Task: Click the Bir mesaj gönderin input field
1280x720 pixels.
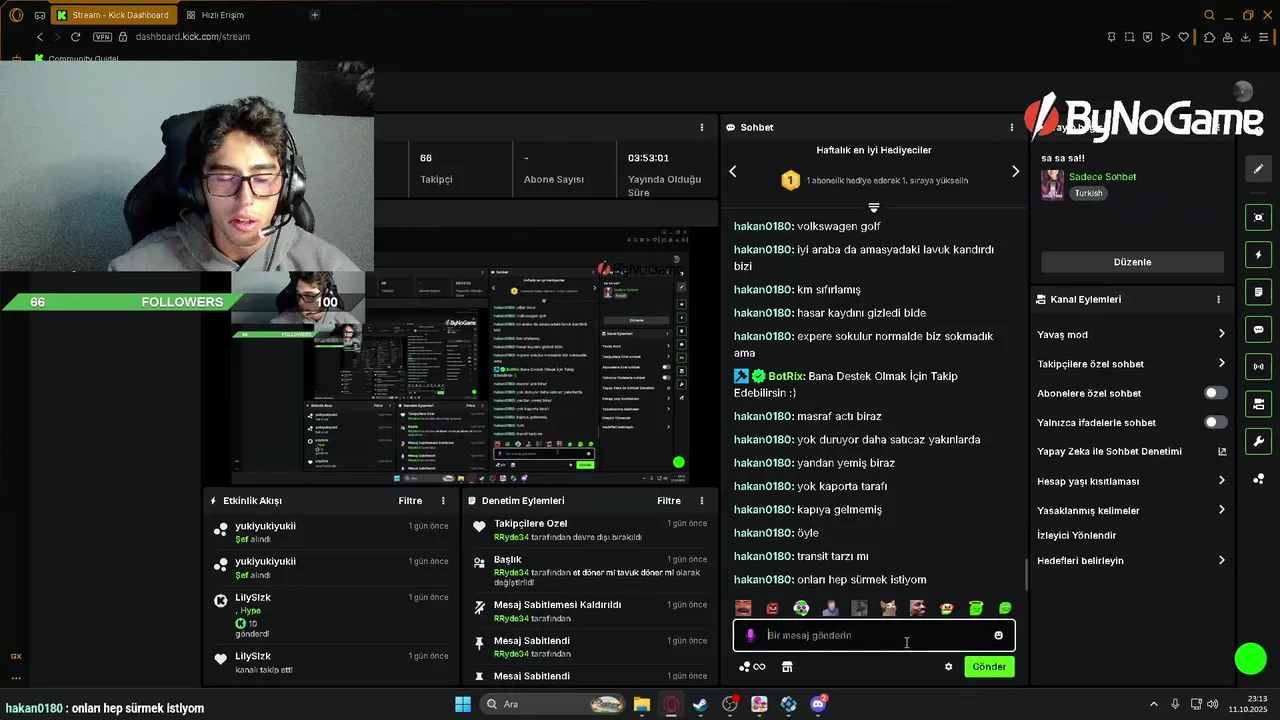Action: [x=874, y=635]
